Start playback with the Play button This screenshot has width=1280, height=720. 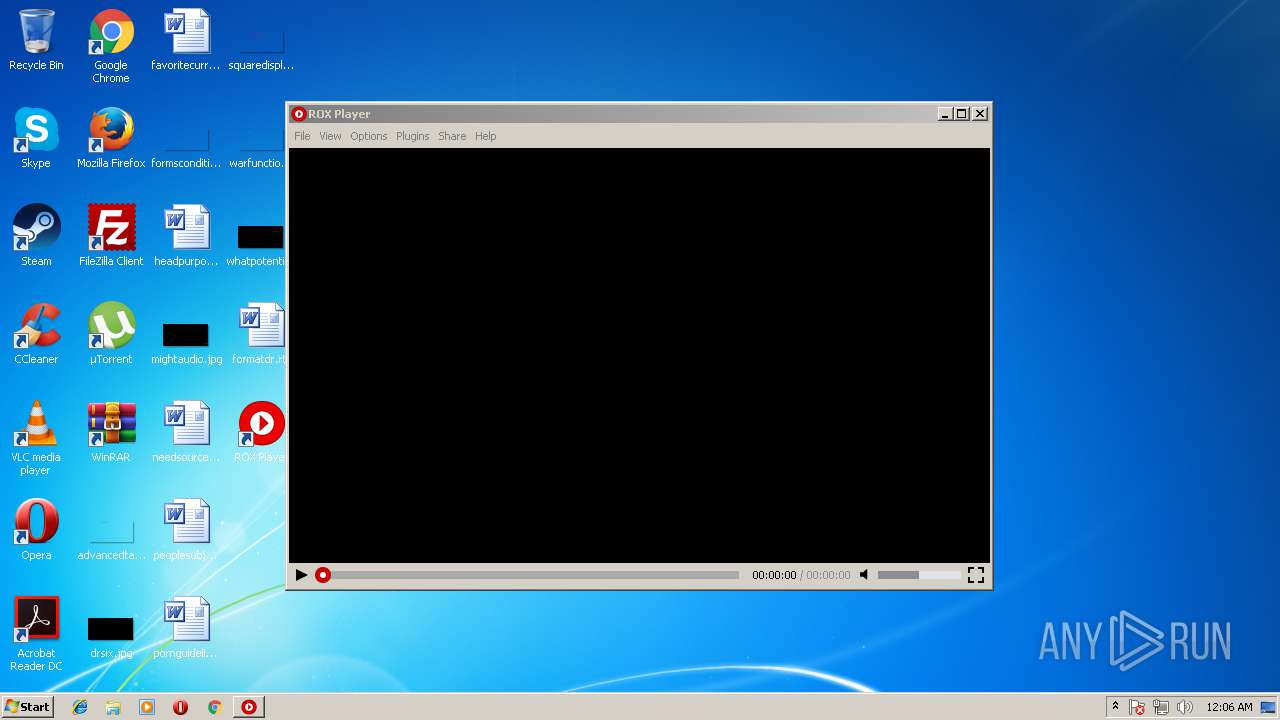tap(301, 575)
